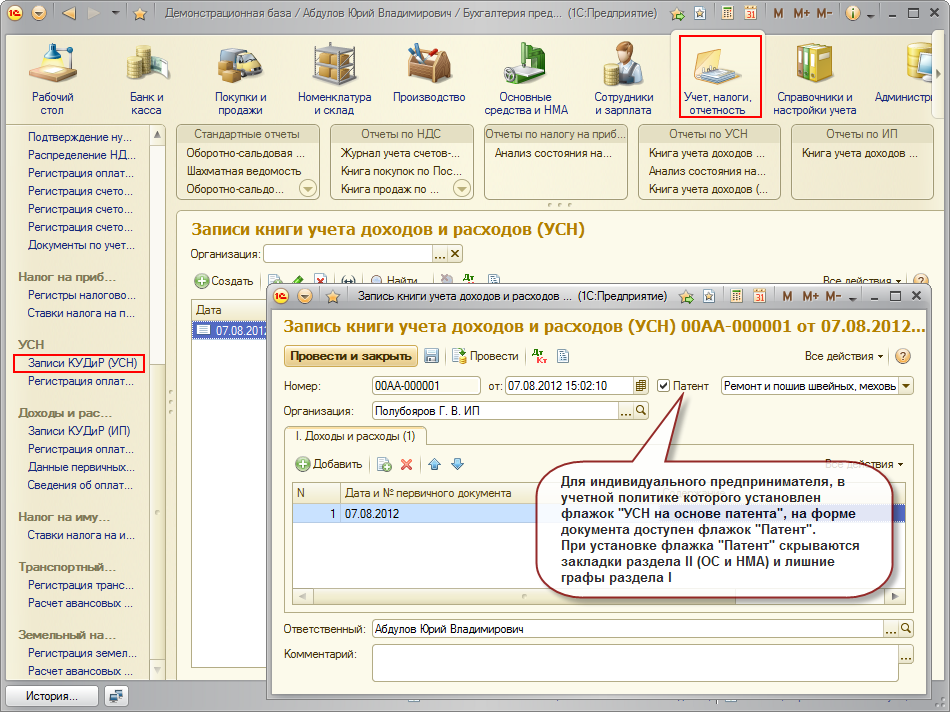Open date picker calendar next to date field
The width and height of the screenshot is (950, 712).
pyautogui.click(x=642, y=386)
